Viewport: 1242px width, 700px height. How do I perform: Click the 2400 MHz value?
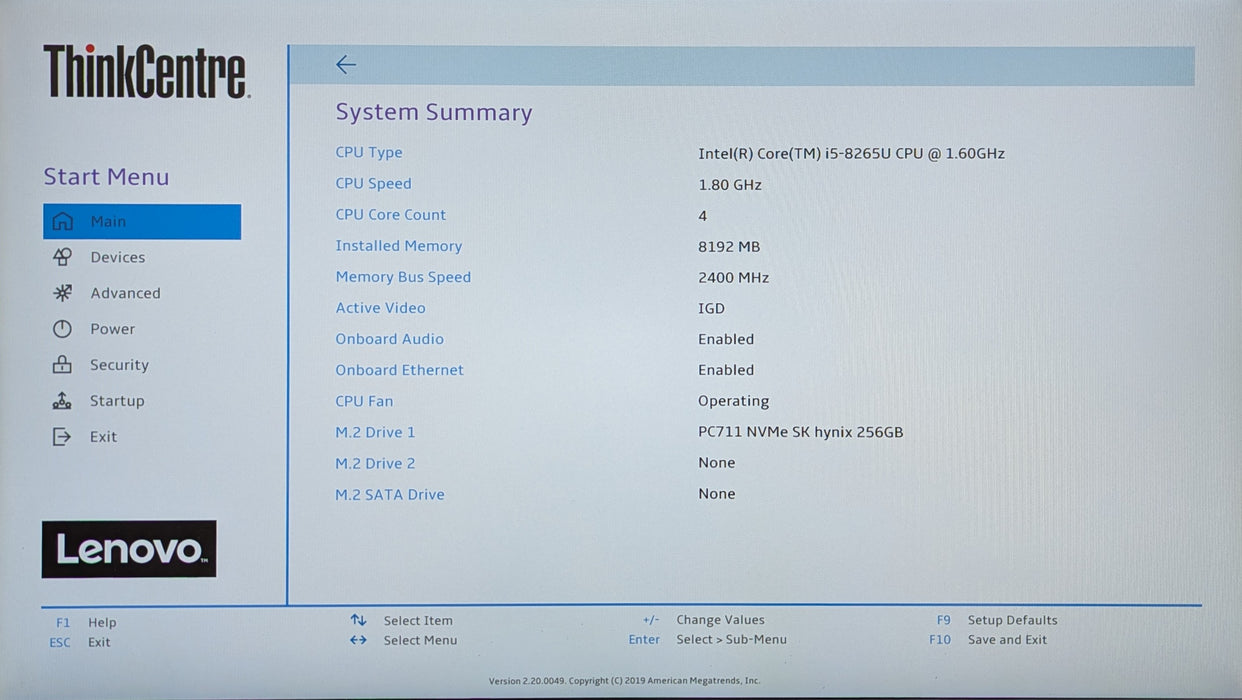click(733, 278)
